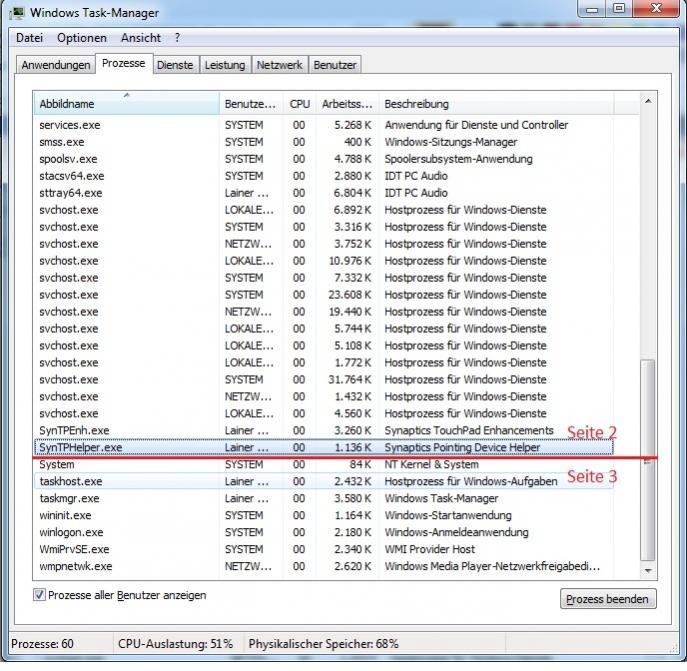The width and height of the screenshot is (687, 671).
Task: Click the CPU-Auslastung: 51% status entry
Action: click(x=175, y=644)
